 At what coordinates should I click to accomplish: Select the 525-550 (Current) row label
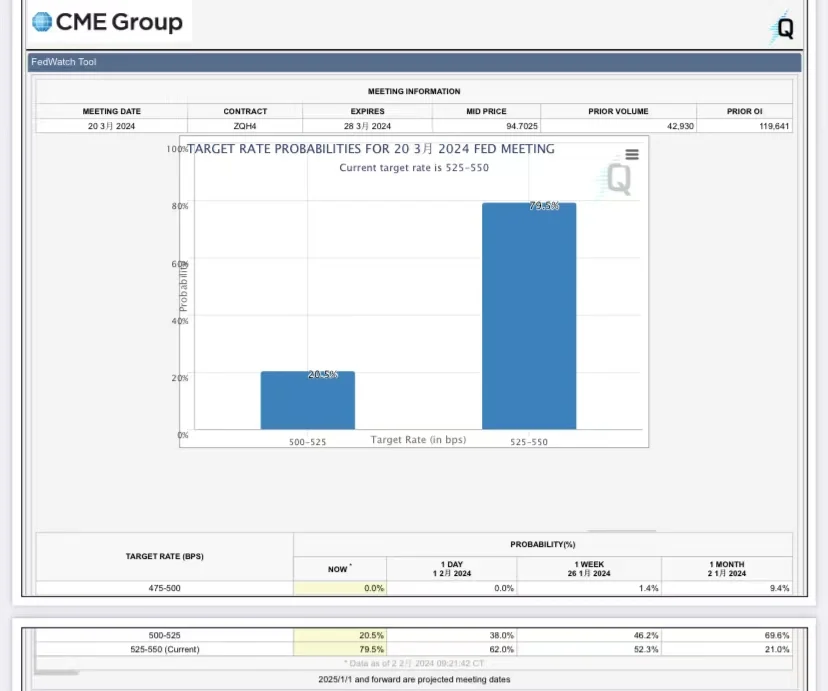[x=165, y=649]
